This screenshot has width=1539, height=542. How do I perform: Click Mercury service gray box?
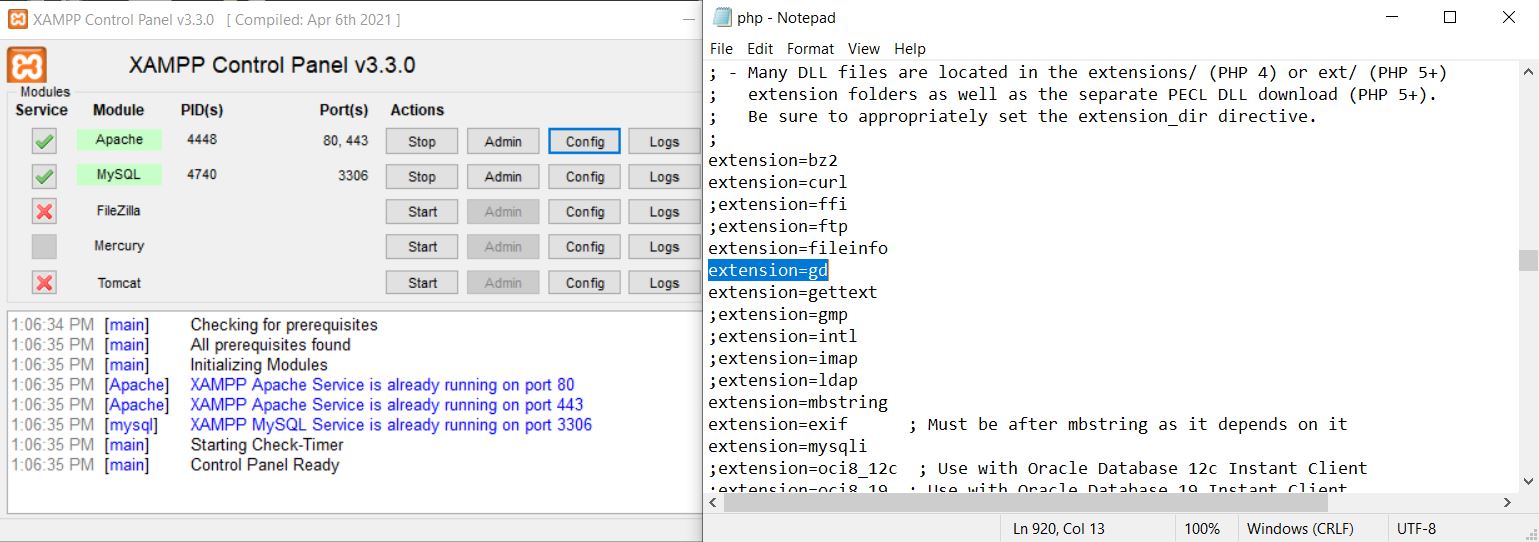[x=44, y=246]
